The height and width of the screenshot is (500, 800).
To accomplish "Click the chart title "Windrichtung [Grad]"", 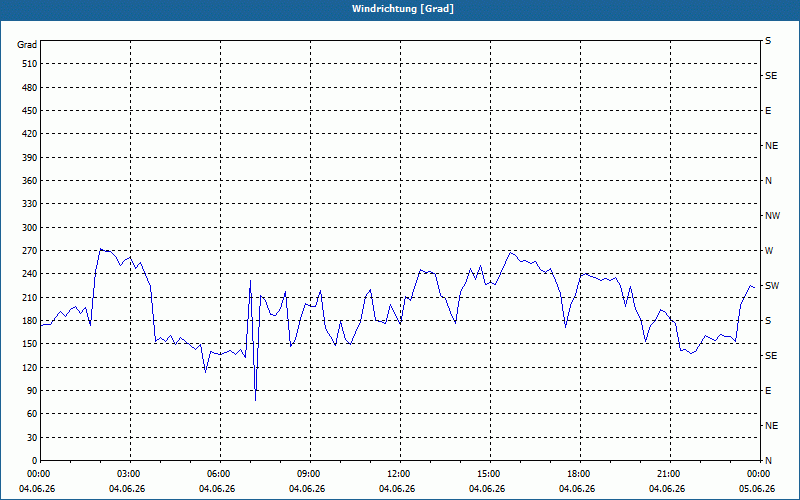I will coord(403,9).
